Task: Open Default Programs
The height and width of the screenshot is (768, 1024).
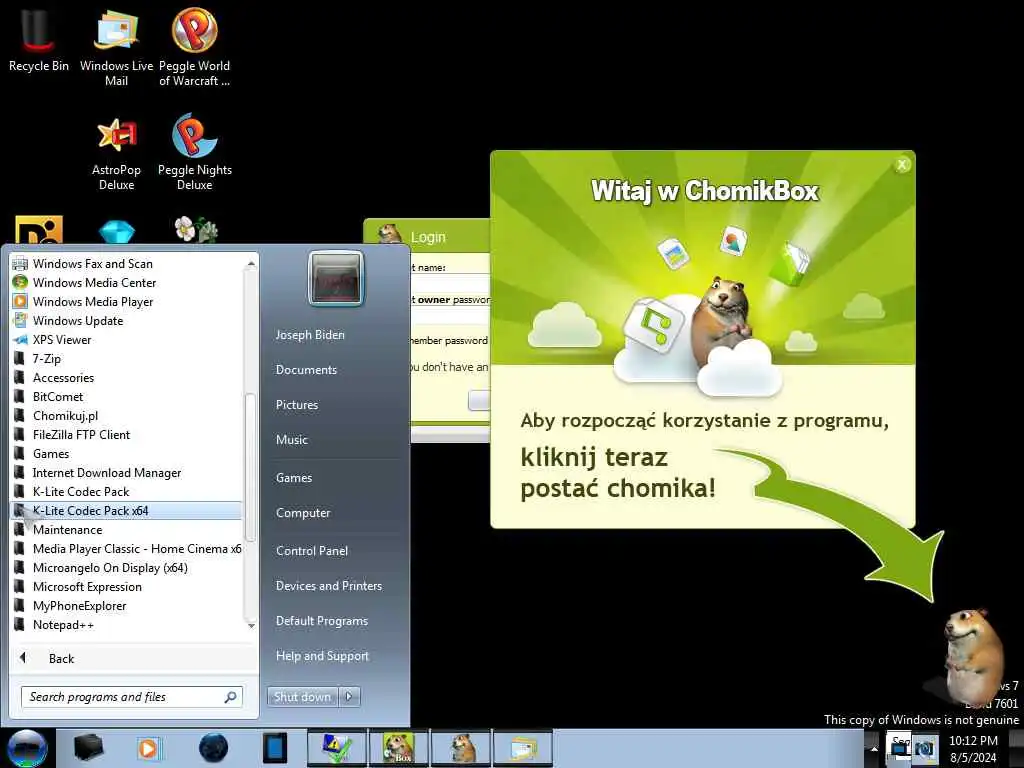Action: click(x=322, y=621)
